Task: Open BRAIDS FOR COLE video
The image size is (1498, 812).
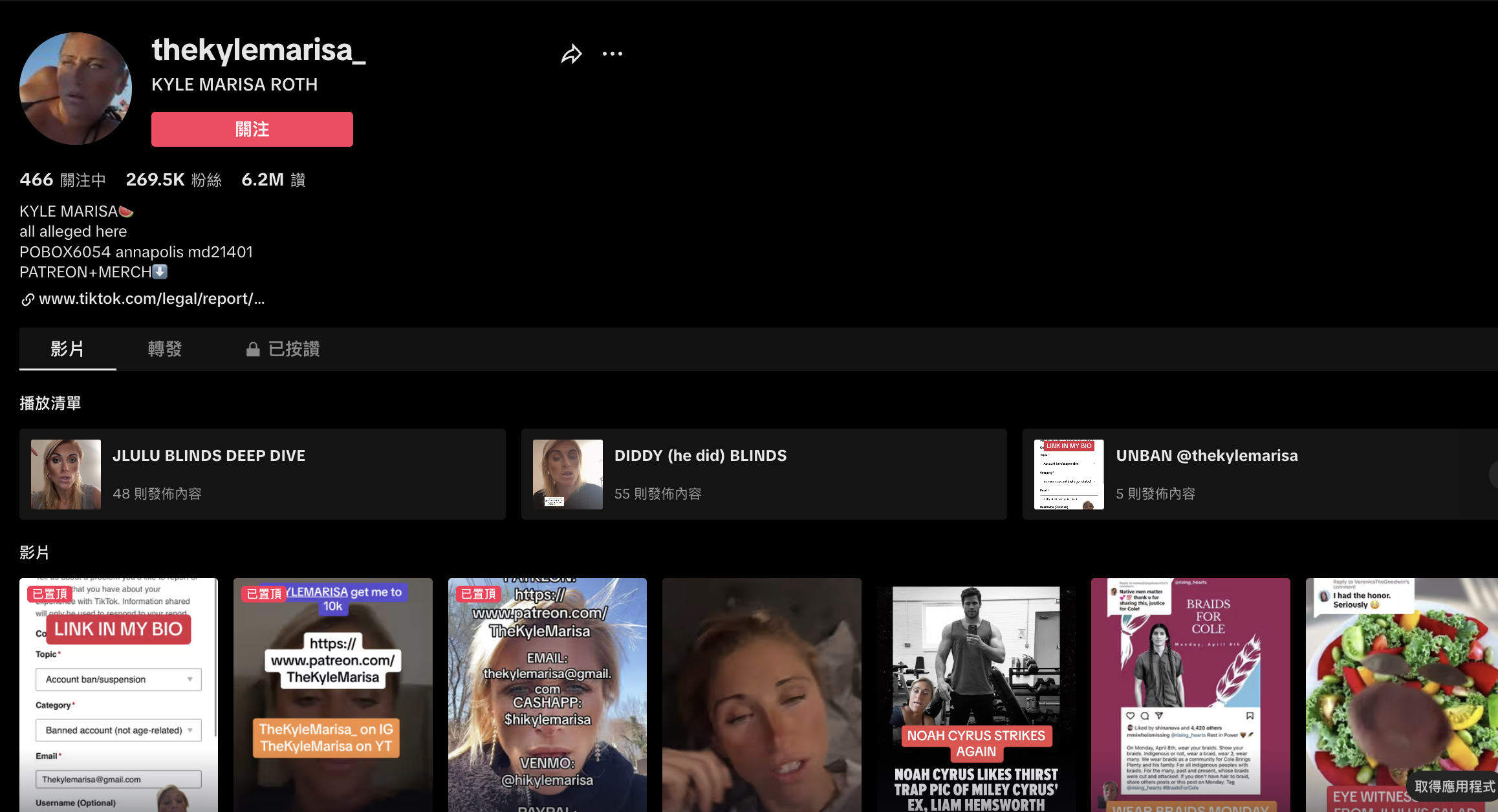Action: tap(1191, 695)
